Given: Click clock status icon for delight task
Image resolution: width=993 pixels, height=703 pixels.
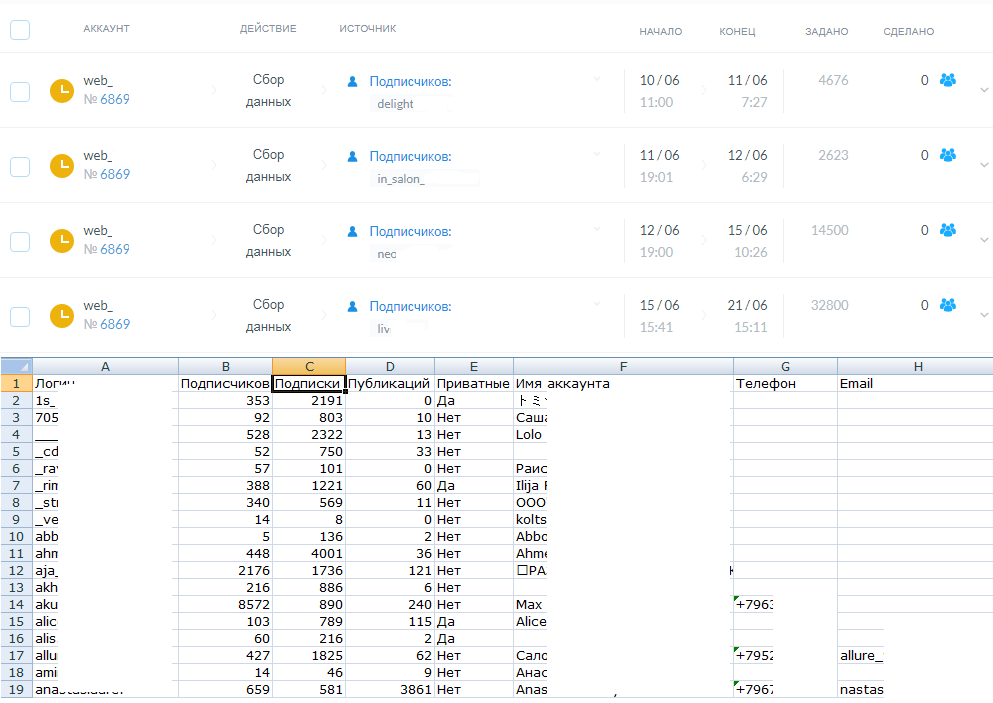Looking at the screenshot, I should click(62, 91).
